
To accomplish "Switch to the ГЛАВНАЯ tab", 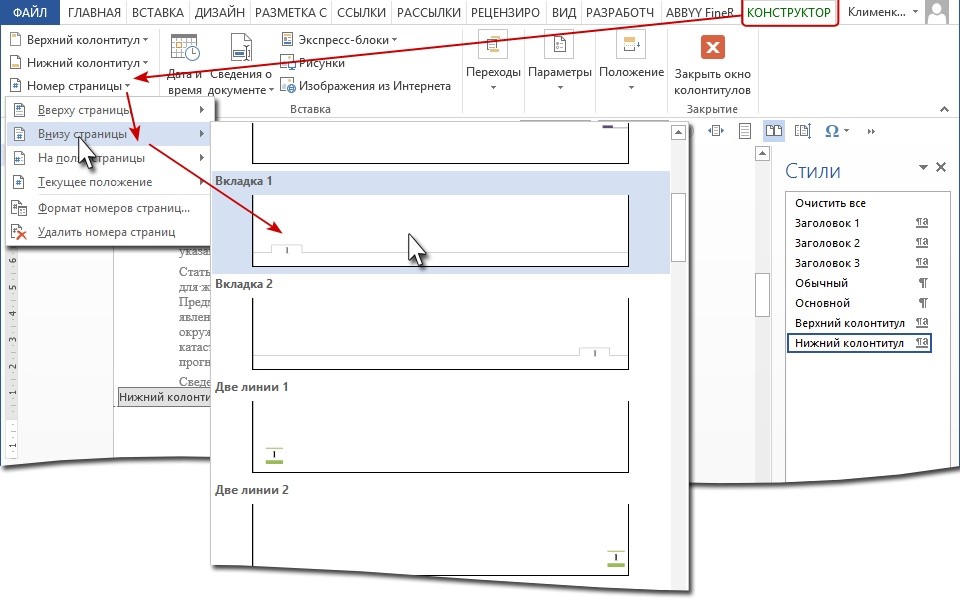I will coord(94,12).
